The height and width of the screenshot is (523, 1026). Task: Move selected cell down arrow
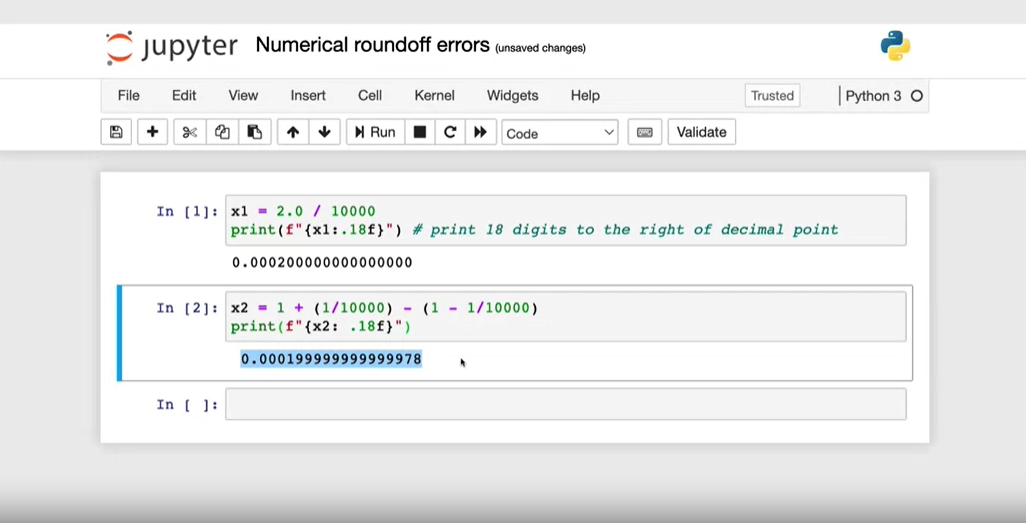325,132
